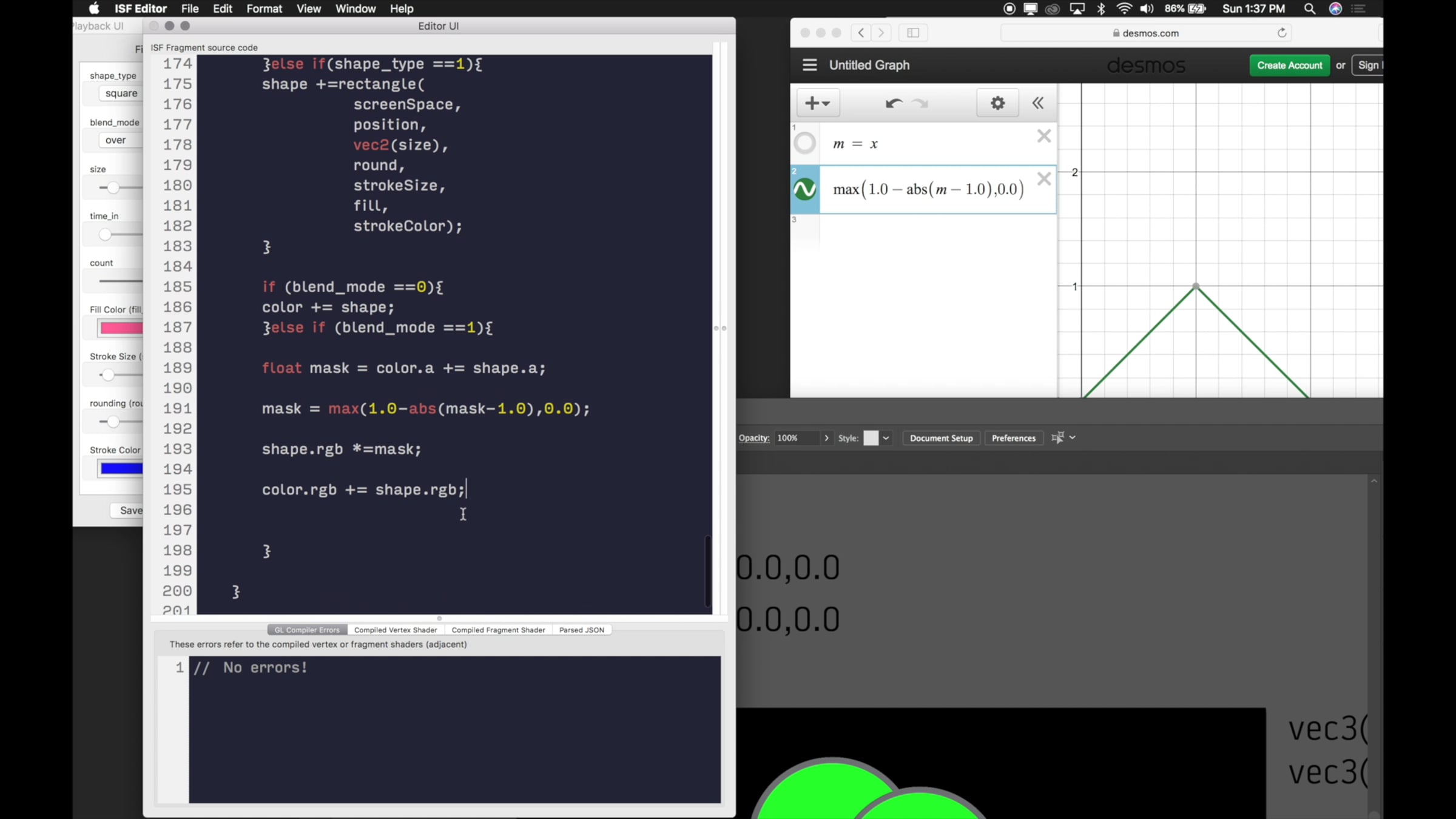This screenshot has width=1456, height=819.
Task: Click the Untitled Graph title
Action: [x=869, y=65]
